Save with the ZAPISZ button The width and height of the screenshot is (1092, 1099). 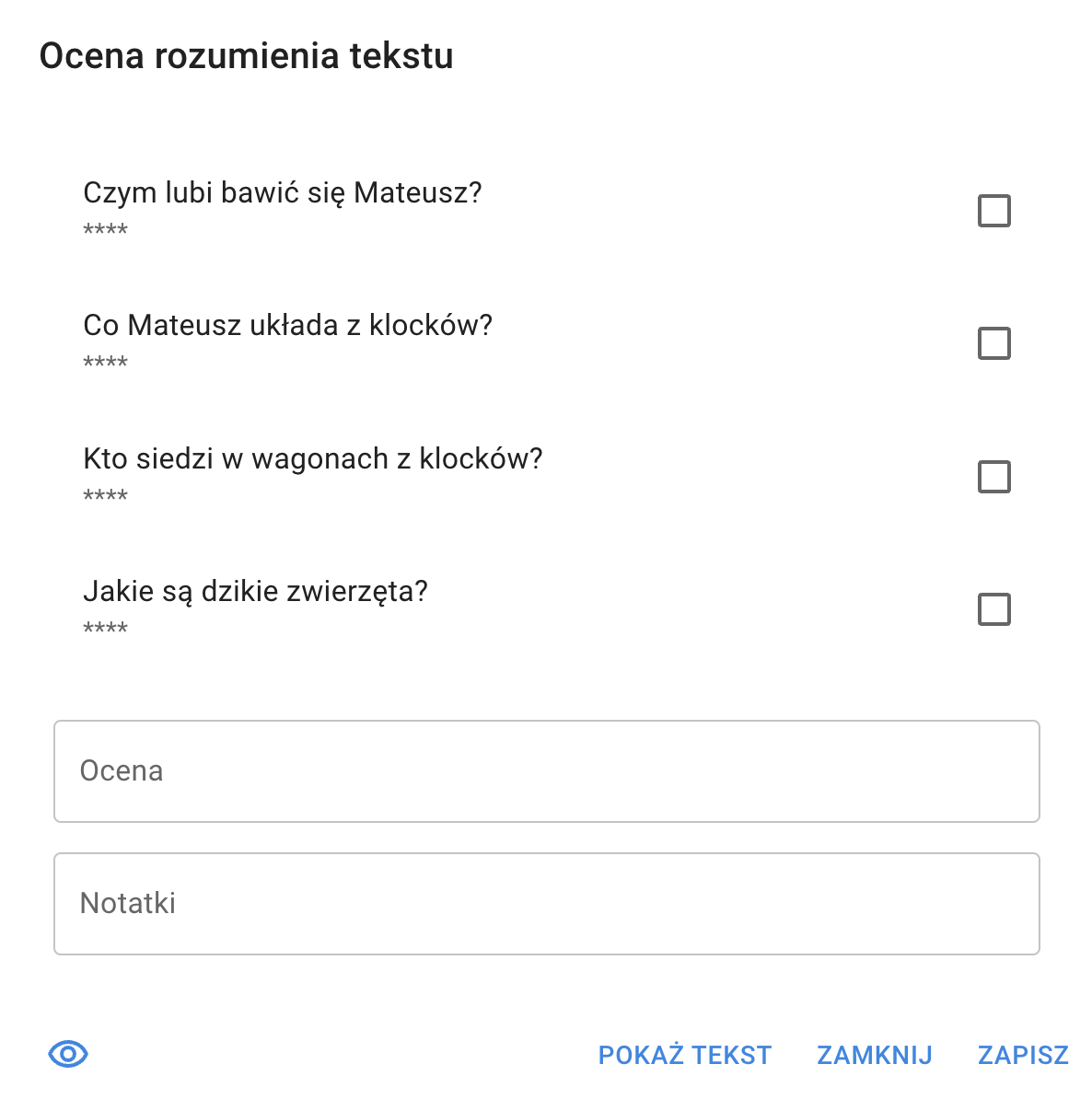click(1023, 1055)
